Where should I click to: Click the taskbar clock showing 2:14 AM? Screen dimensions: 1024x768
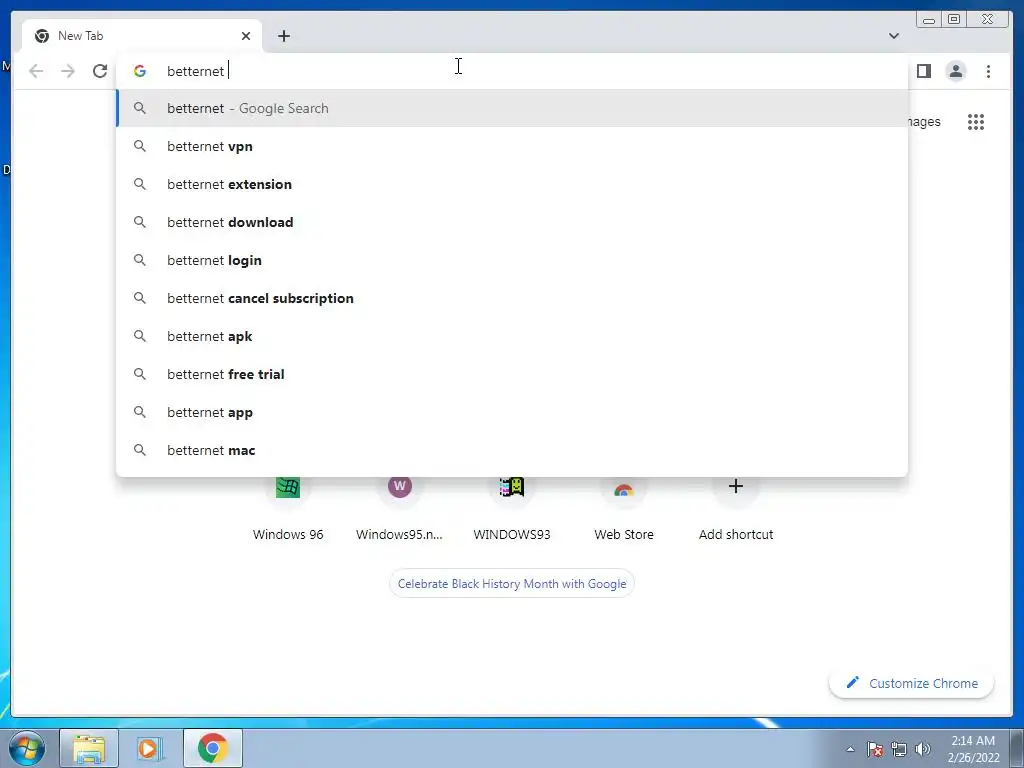pos(973,749)
